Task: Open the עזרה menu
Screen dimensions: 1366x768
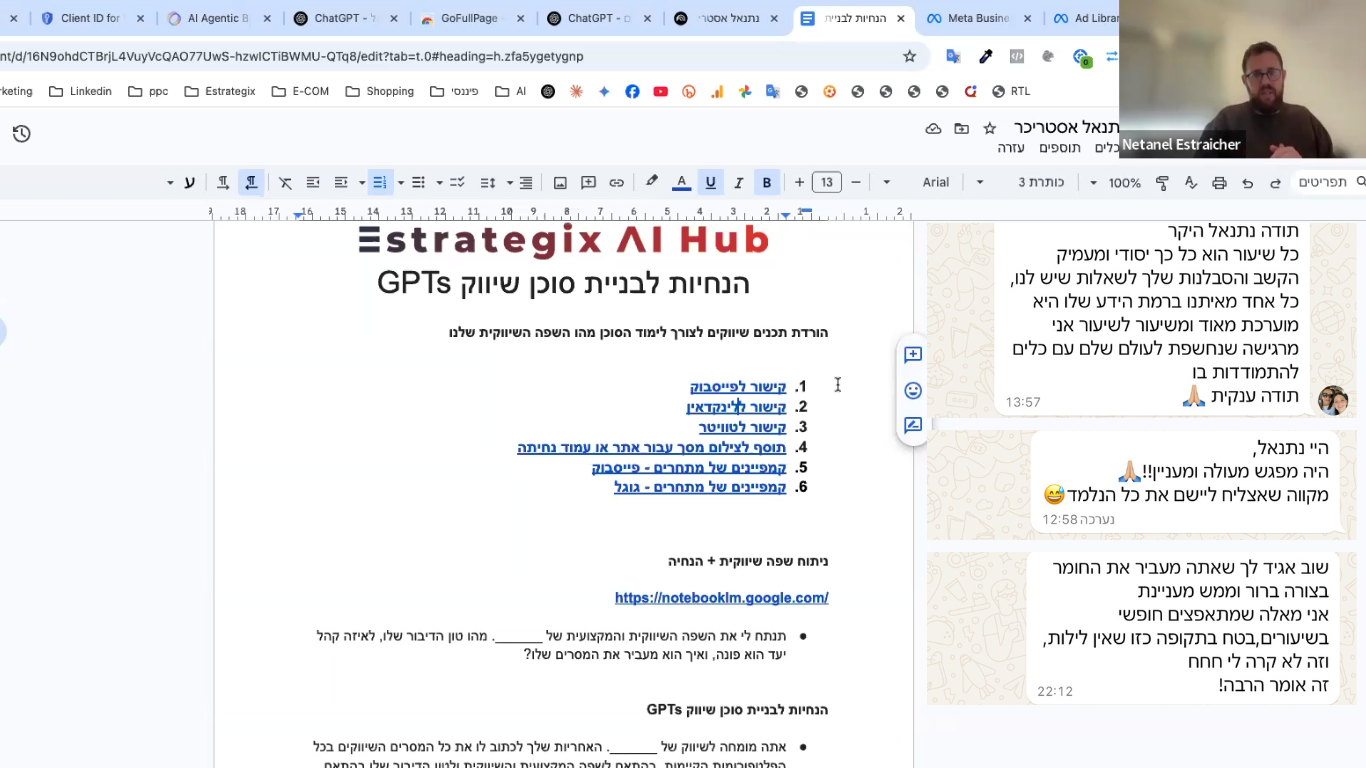Action: point(1011,148)
